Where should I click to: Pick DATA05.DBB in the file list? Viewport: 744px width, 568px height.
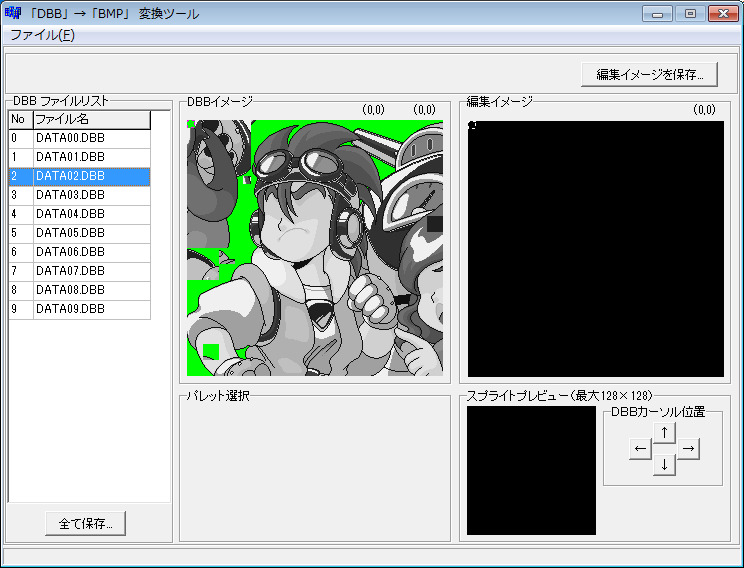click(70, 233)
